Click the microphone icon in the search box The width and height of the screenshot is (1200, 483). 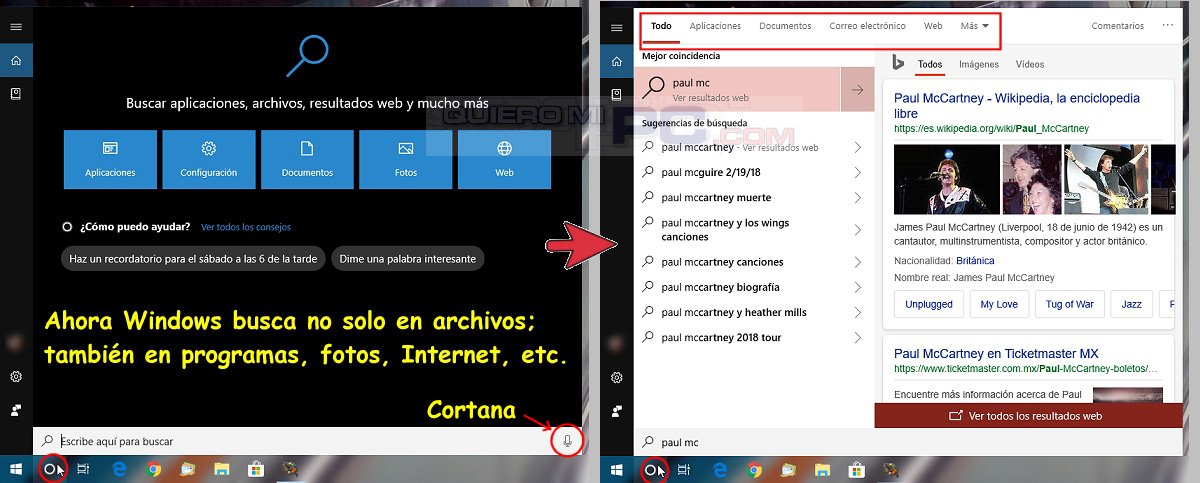(x=567, y=441)
